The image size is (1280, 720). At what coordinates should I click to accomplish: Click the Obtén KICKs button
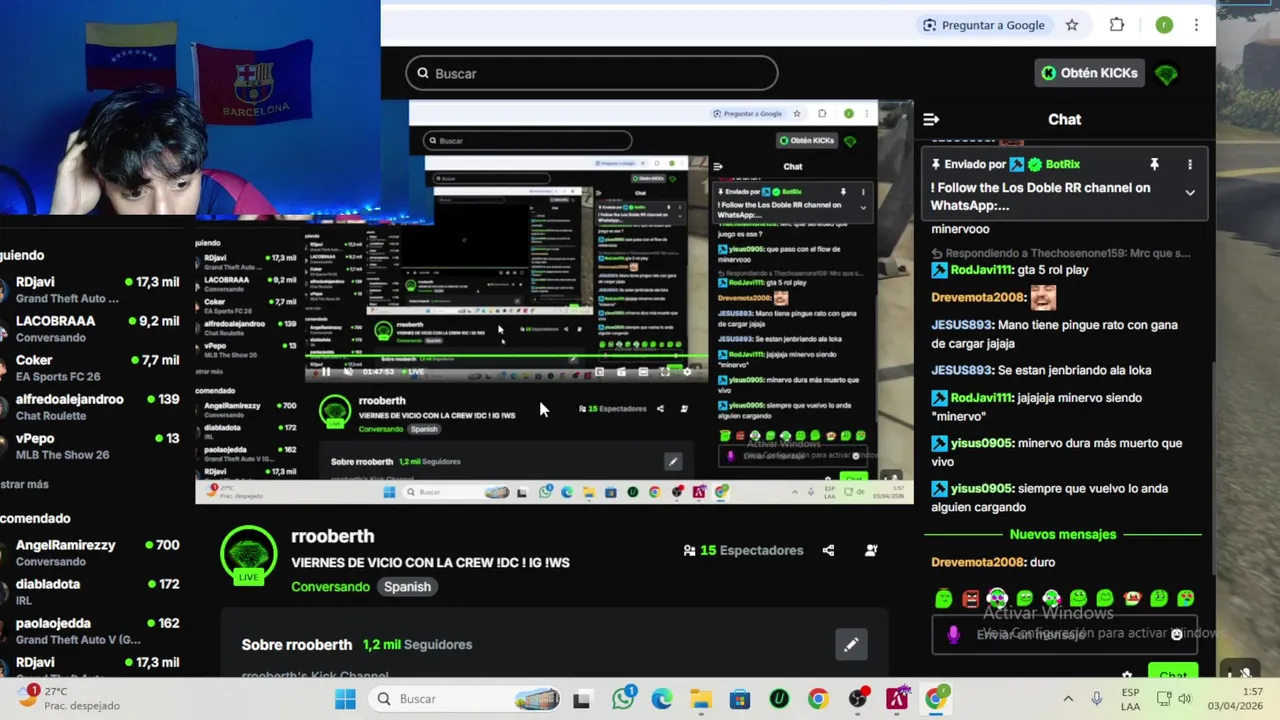click(x=1089, y=73)
